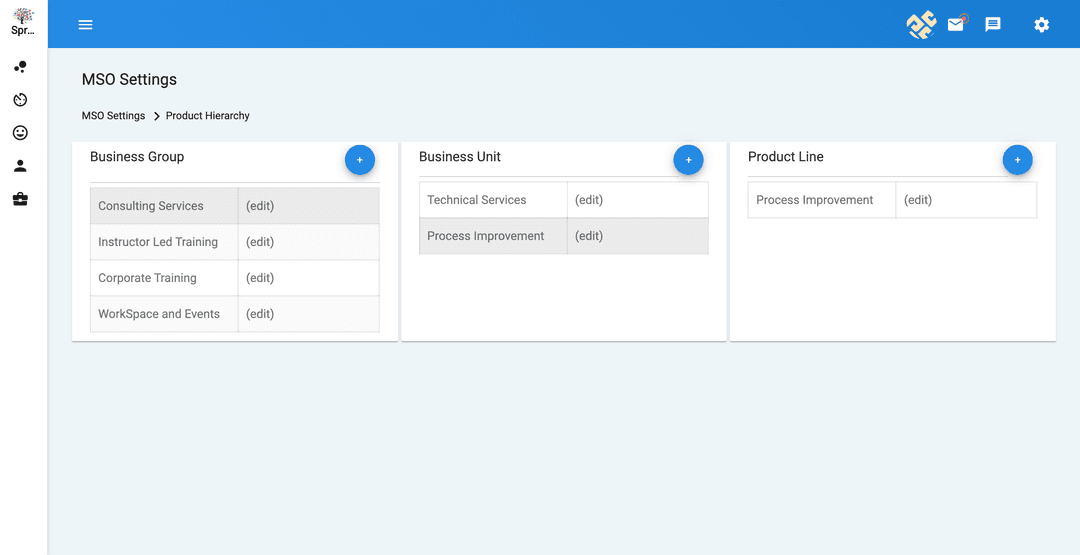The height and width of the screenshot is (555, 1080).
Task: Open the settings gear icon
Action: [1041, 25]
